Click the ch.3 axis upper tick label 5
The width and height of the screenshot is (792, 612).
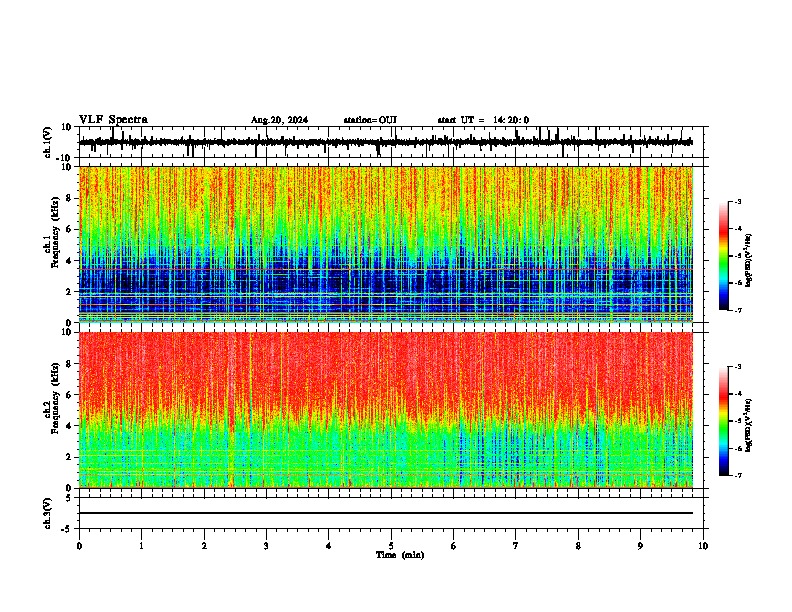[x=69, y=498]
